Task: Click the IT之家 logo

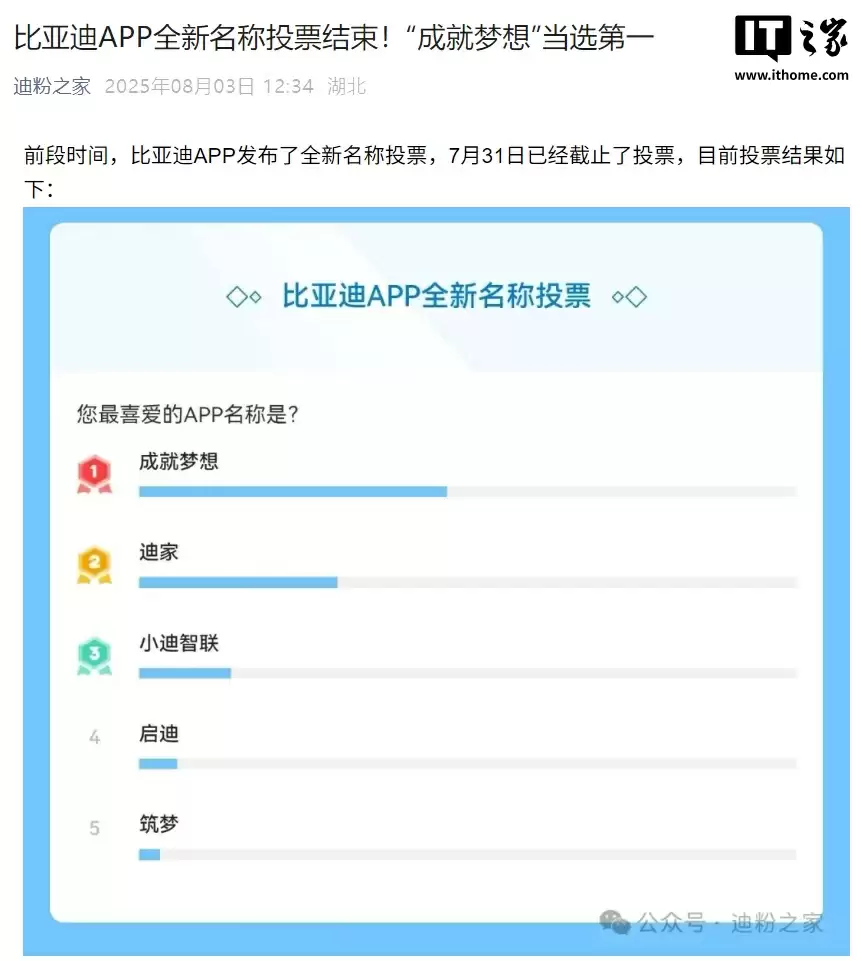Action: pyautogui.click(x=790, y=40)
